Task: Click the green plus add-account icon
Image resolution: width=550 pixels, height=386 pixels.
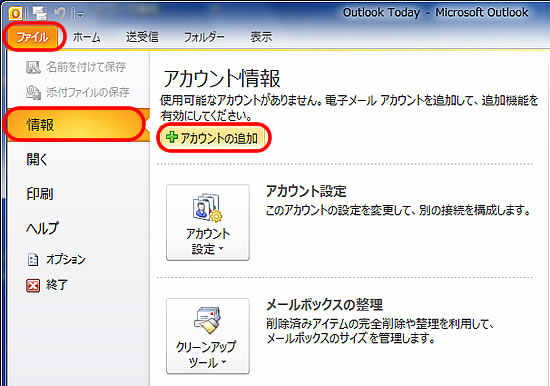Action: click(x=172, y=137)
